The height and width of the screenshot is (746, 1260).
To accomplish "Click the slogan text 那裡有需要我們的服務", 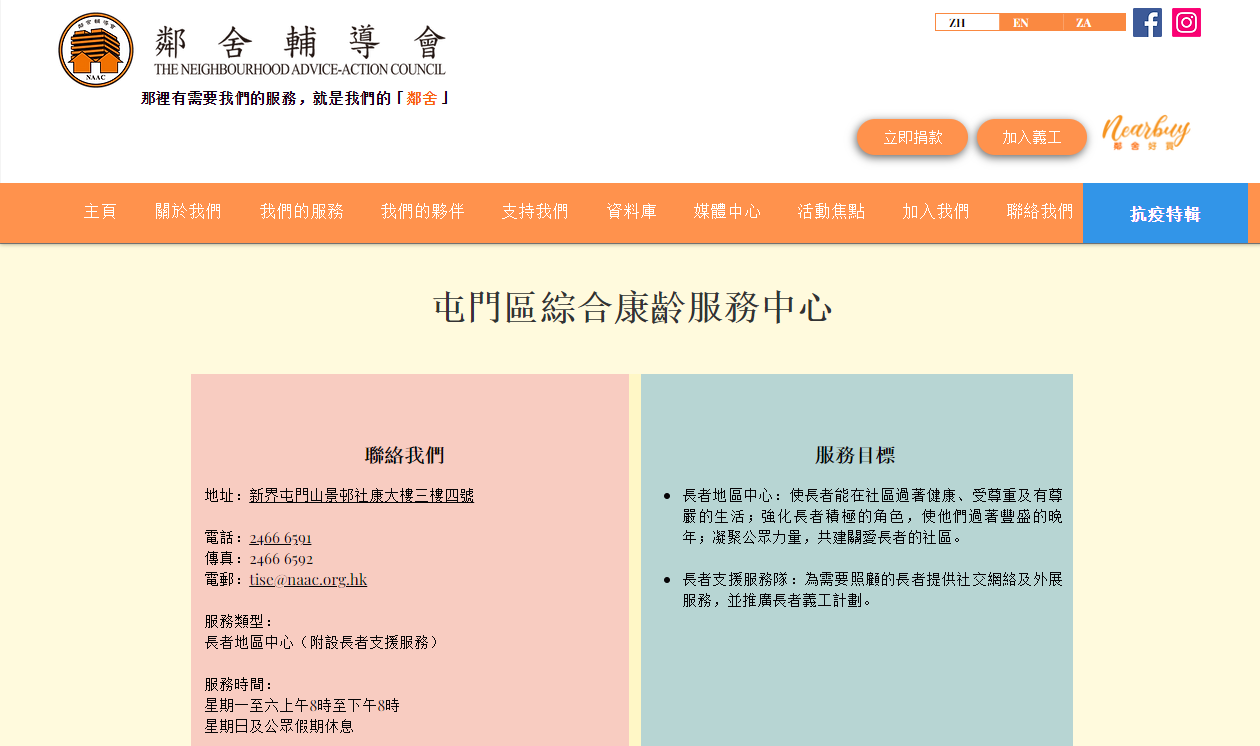I will tap(219, 98).
